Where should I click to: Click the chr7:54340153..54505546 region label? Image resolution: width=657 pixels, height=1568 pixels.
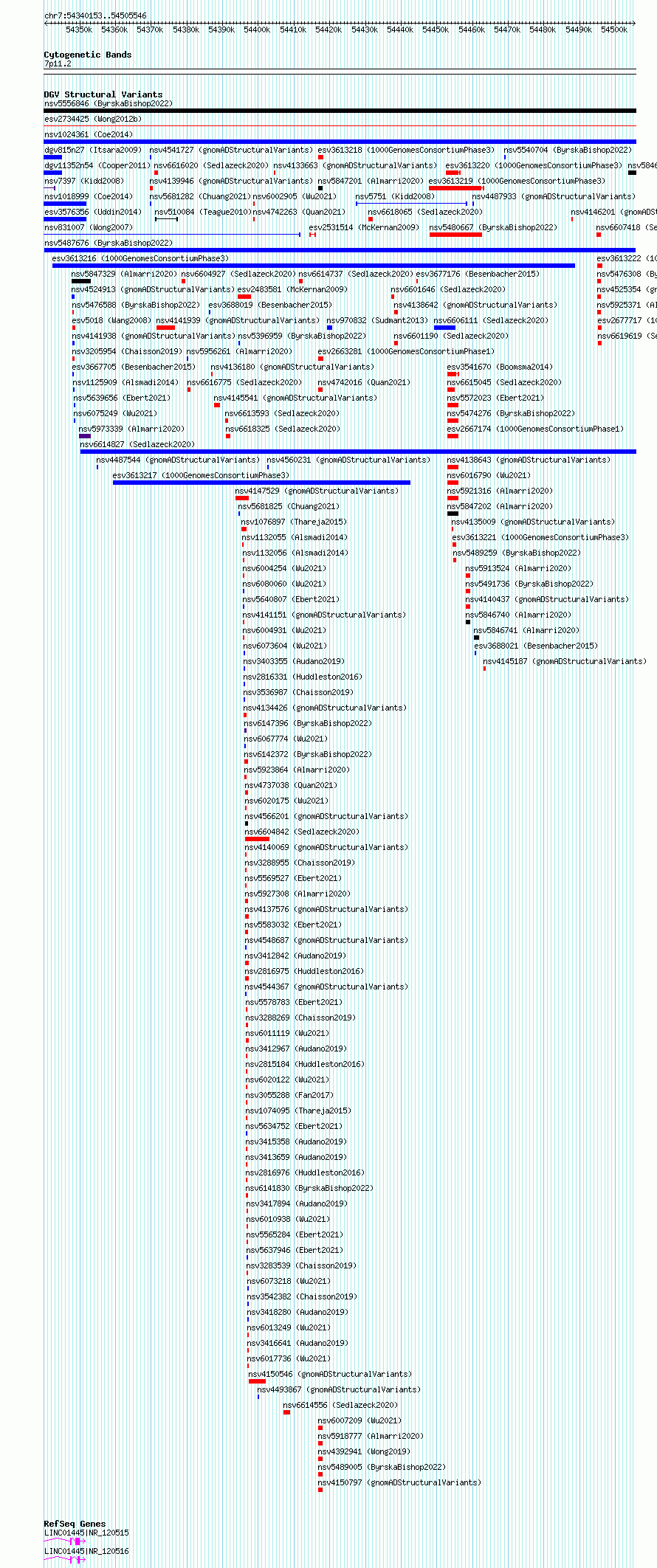pyautogui.click(x=95, y=15)
